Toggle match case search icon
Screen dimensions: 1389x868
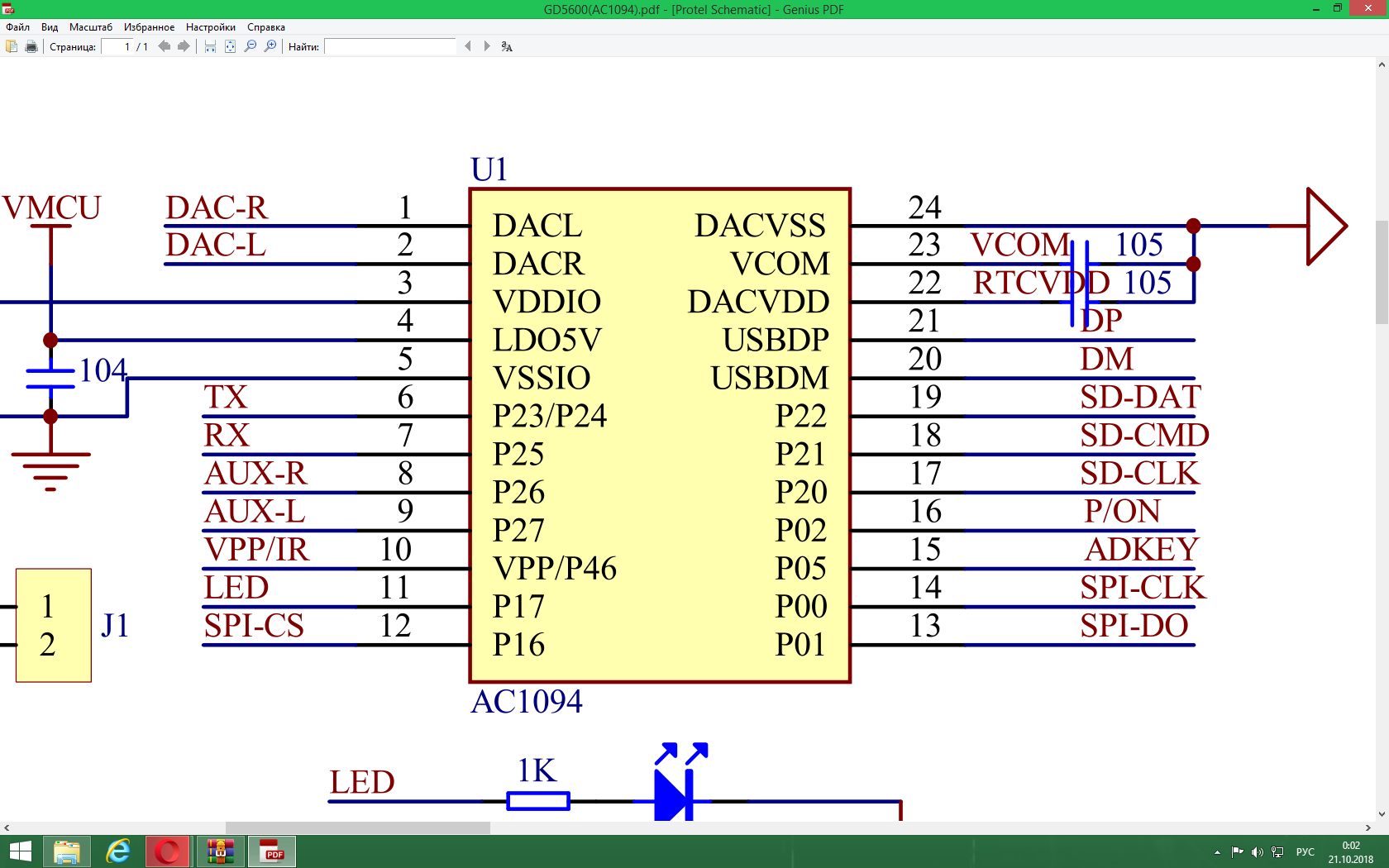tap(507, 46)
